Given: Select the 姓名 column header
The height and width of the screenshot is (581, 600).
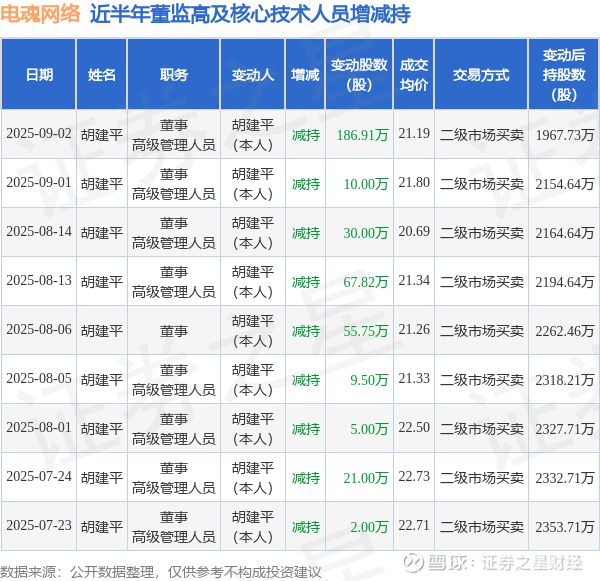Looking at the screenshot, I should point(101,75).
